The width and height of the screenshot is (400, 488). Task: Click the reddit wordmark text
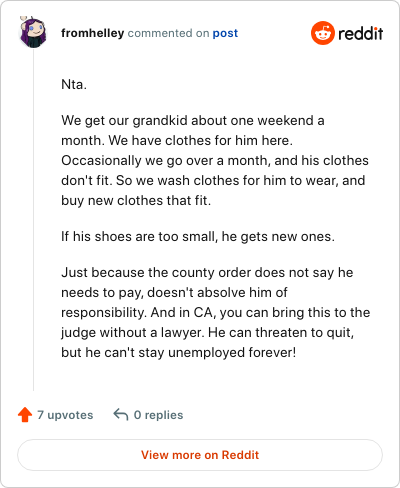(360, 33)
